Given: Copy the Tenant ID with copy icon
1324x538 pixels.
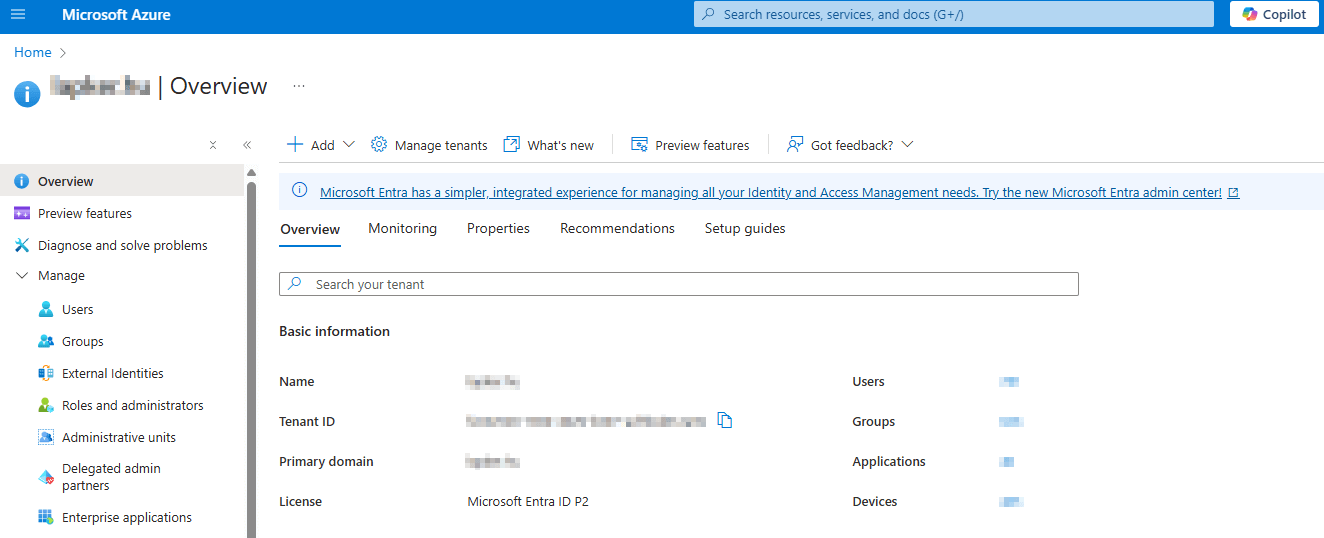Looking at the screenshot, I should (725, 421).
